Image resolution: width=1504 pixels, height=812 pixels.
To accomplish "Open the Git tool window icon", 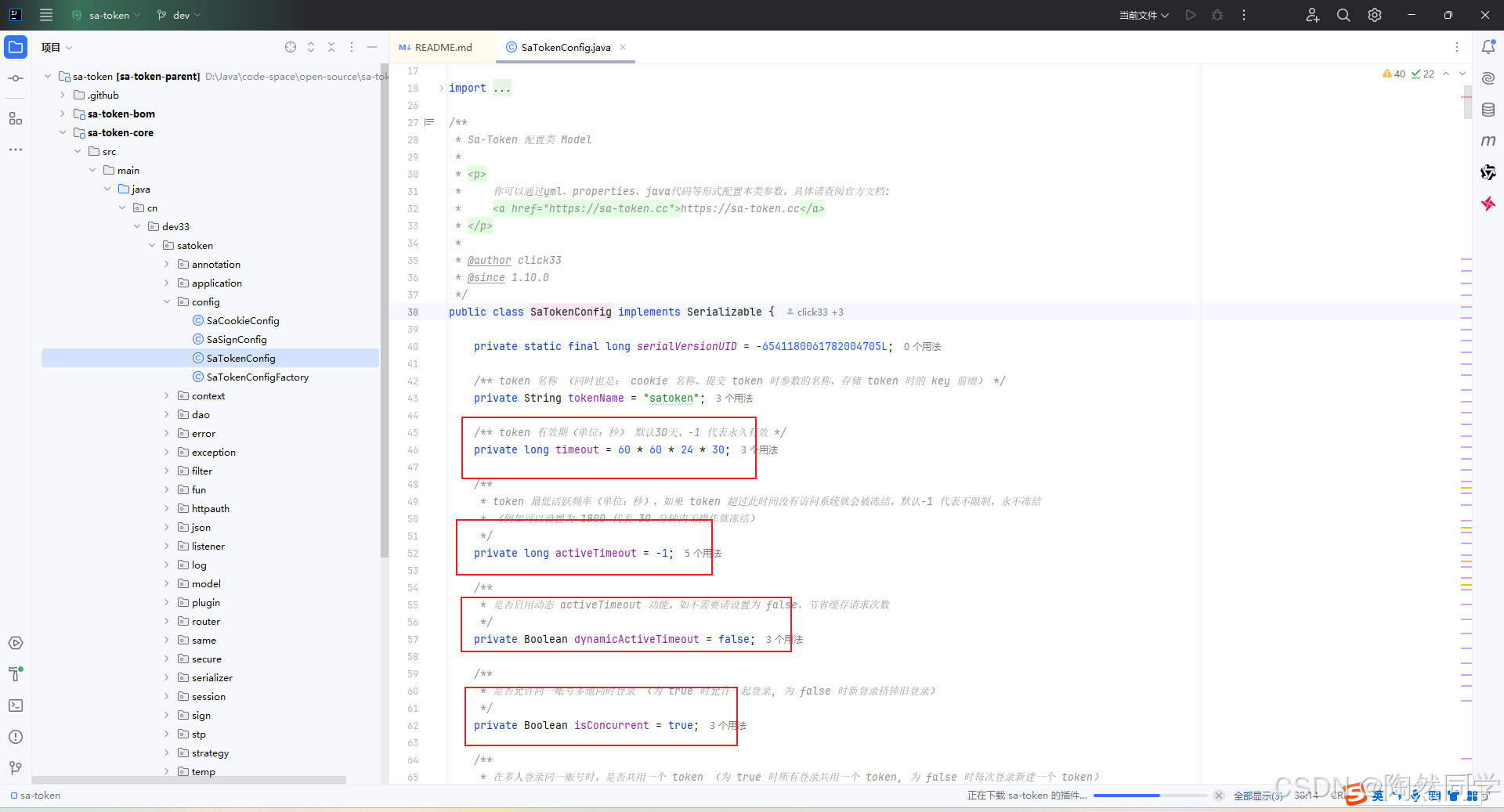I will [16, 768].
